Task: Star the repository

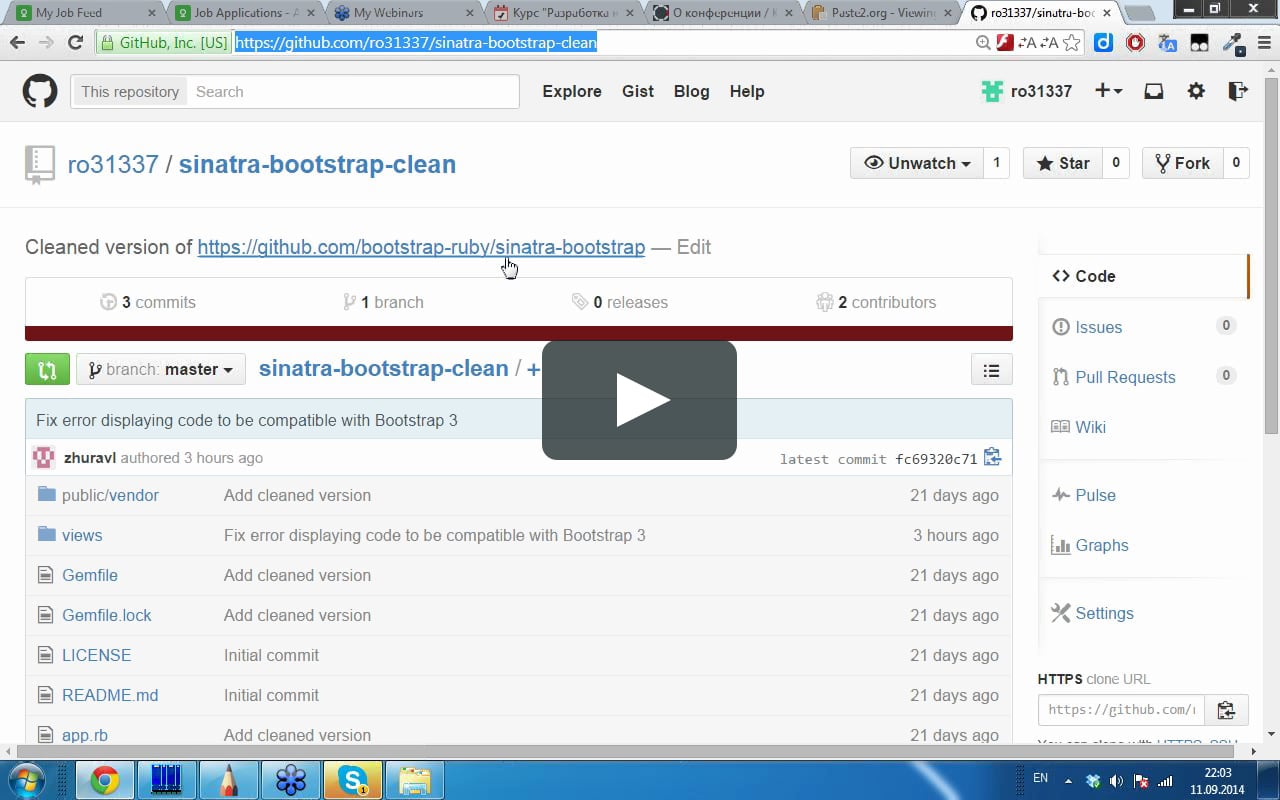Action: pyautogui.click(x=1063, y=163)
